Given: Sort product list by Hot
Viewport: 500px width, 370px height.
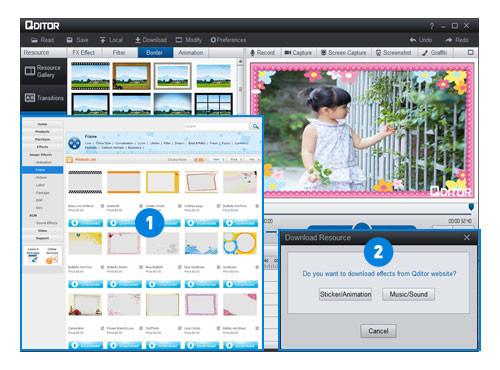Looking at the screenshot, I should tap(254, 160).
